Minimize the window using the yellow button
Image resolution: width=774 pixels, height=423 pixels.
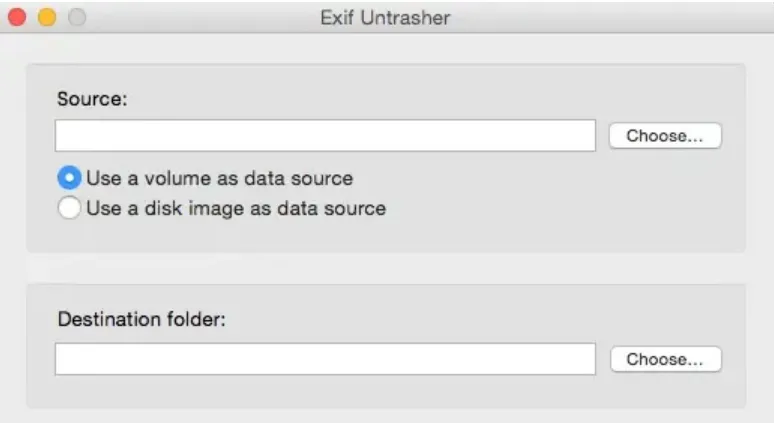(46, 17)
